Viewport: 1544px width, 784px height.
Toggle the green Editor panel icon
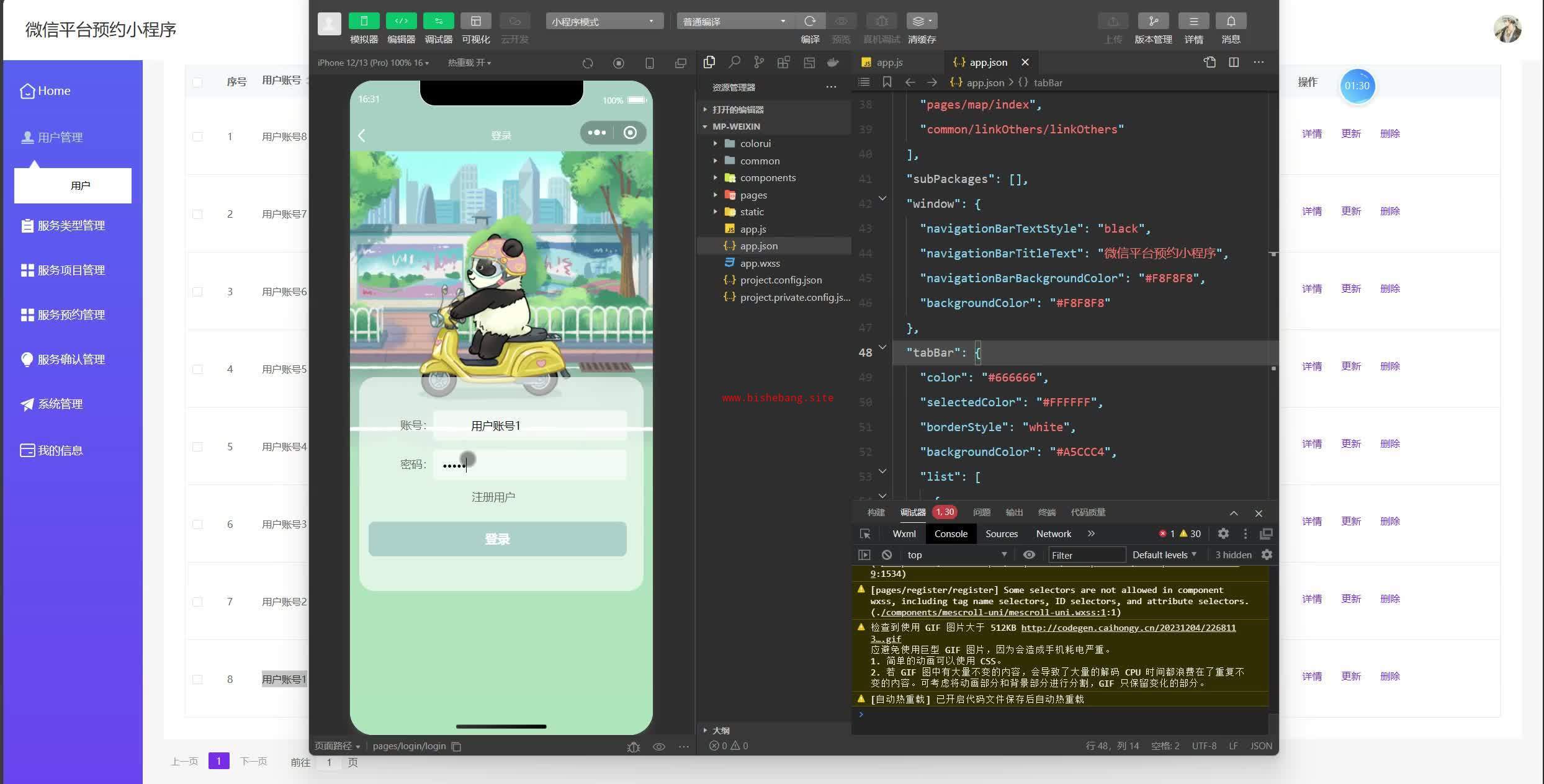tap(401, 21)
